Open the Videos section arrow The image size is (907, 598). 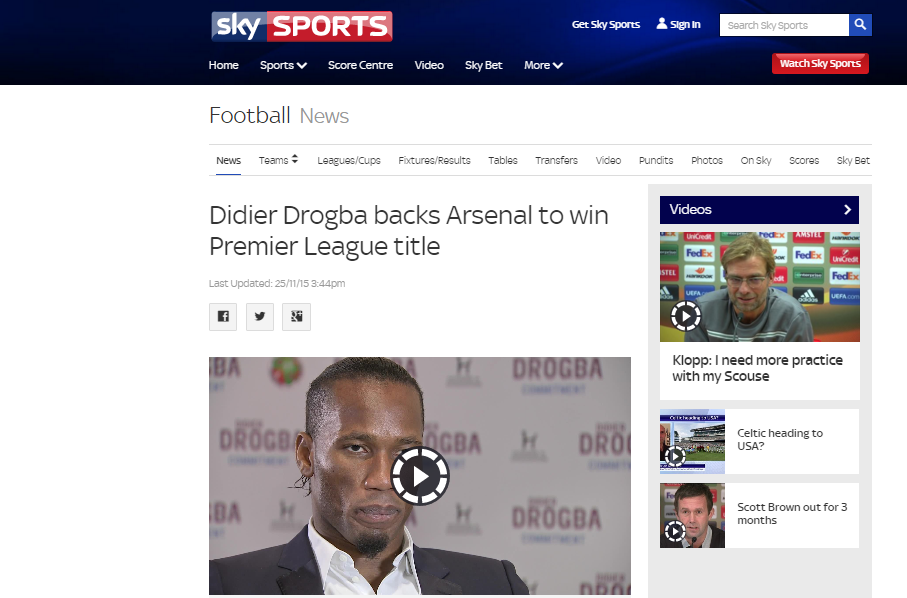click(x=847, y=209)
